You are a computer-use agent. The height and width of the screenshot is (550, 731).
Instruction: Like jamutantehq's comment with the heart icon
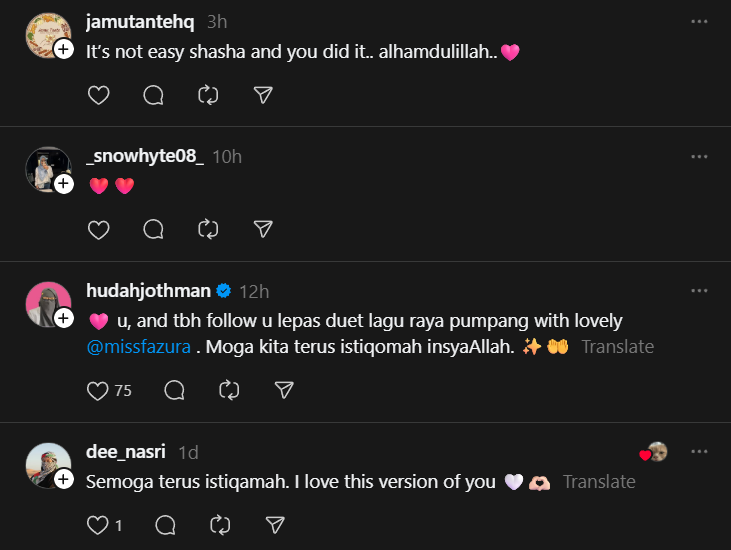click(x=98, y=95)
